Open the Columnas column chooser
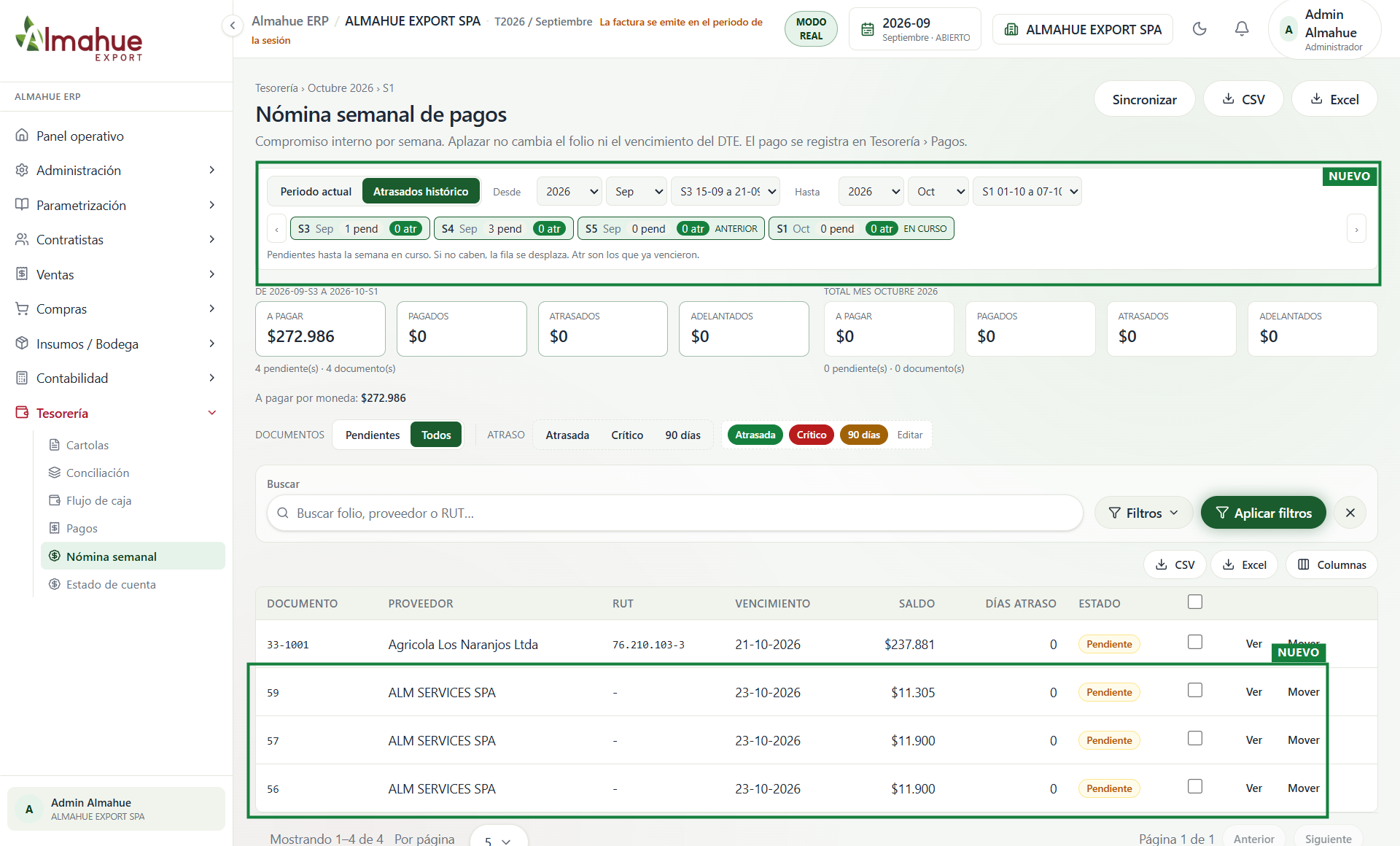The image size is (1400, 846). (x=1331, y=564)
